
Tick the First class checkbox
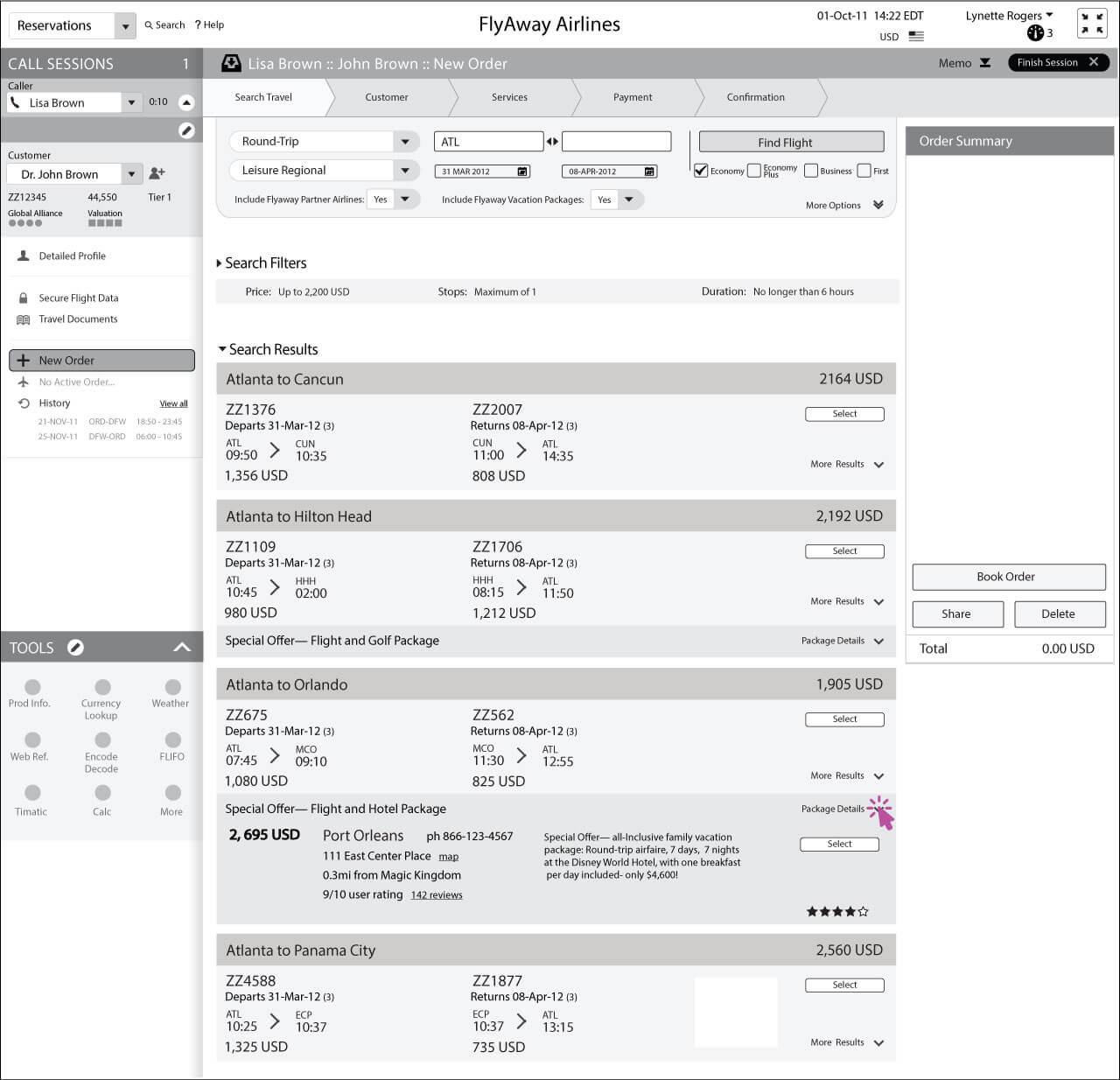(x=864, y=171)
